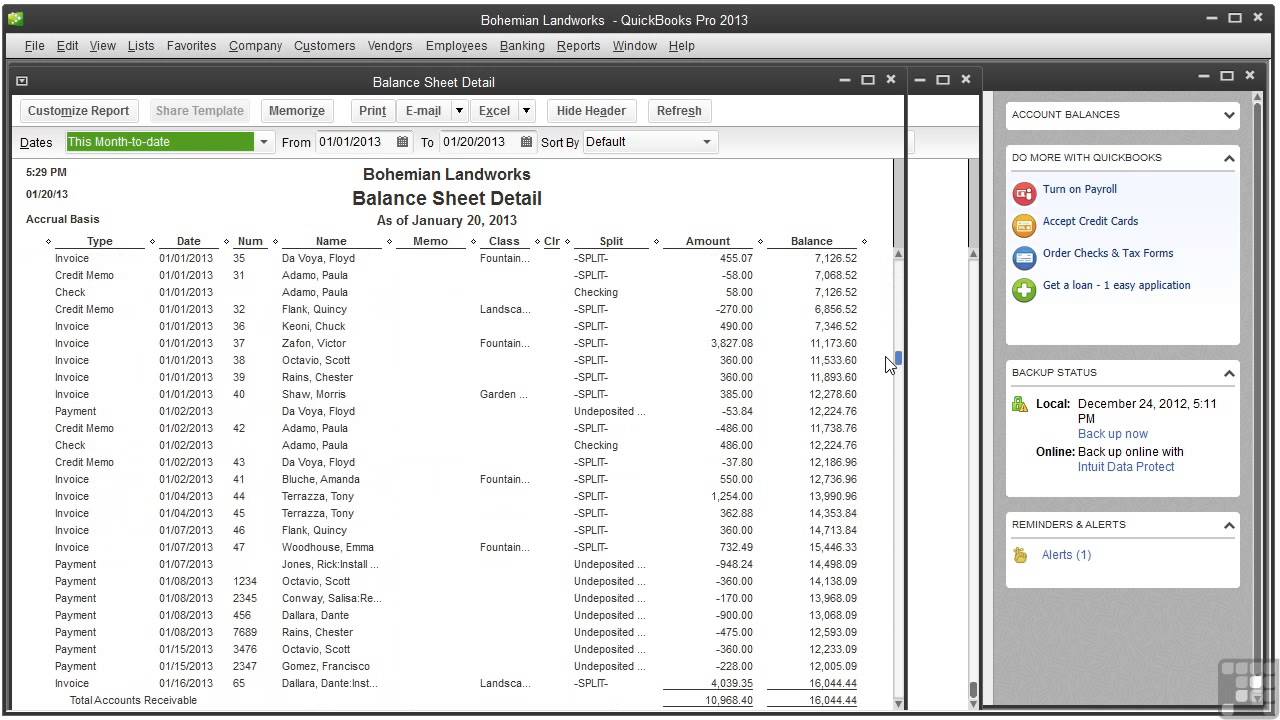Open the Vendors menu
This screenshot has height=720, width=1280.
[x=390, y=46]
